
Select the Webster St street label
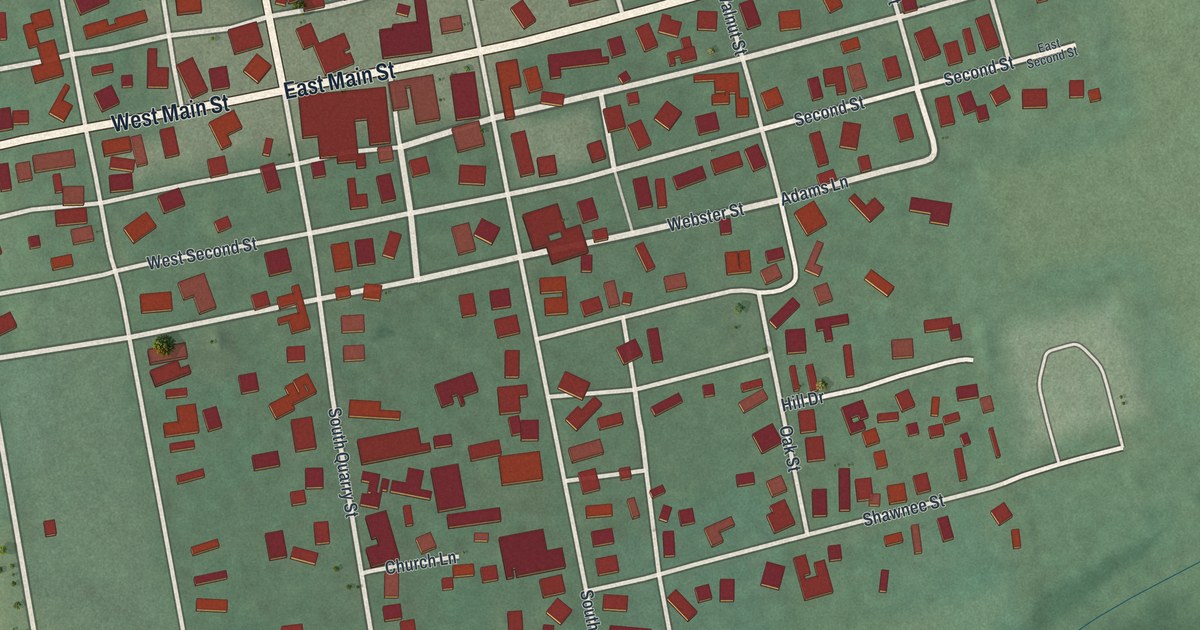[706, 216]
